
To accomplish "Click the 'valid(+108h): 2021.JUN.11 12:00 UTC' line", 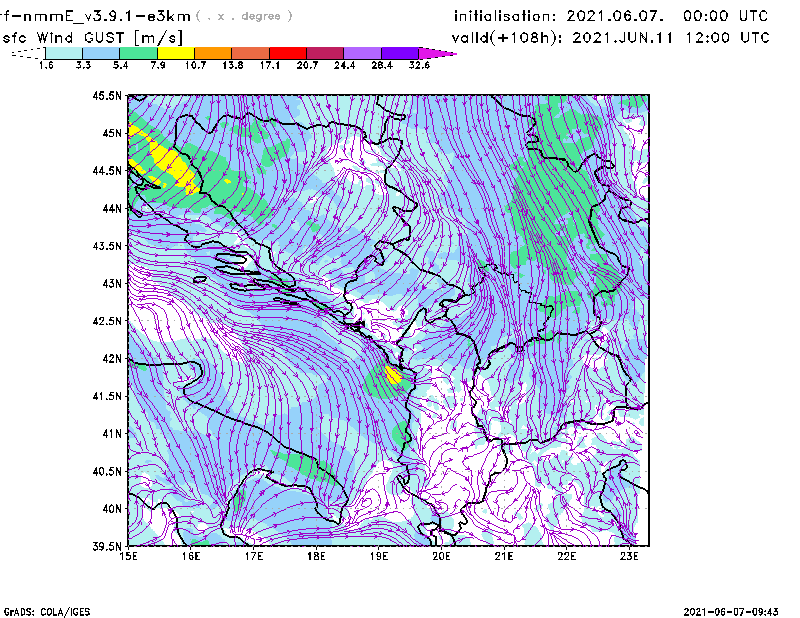I will pyautogui.click(x=610, y=38).
